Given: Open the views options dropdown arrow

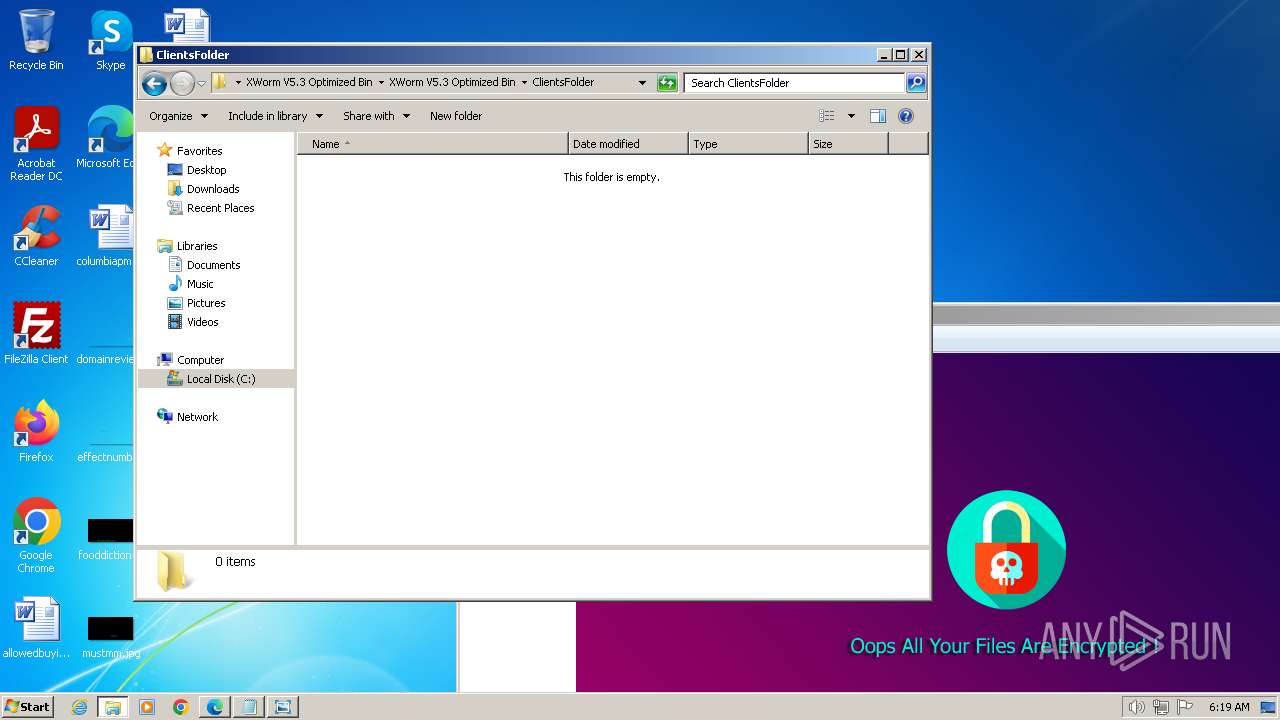Looking at the screenshot, I should tap(851, 116).
